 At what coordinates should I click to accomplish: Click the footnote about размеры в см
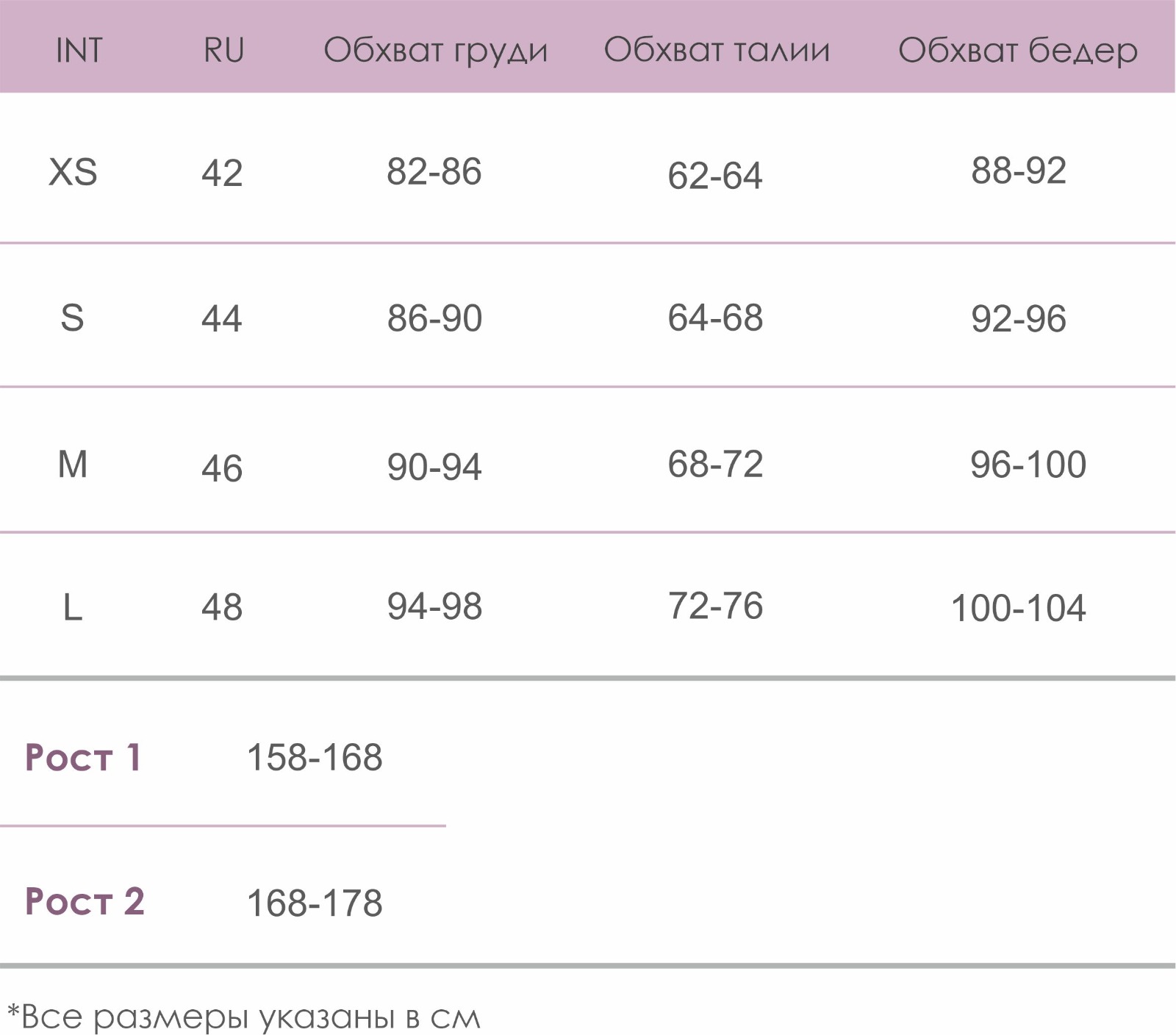[243, 1017]
